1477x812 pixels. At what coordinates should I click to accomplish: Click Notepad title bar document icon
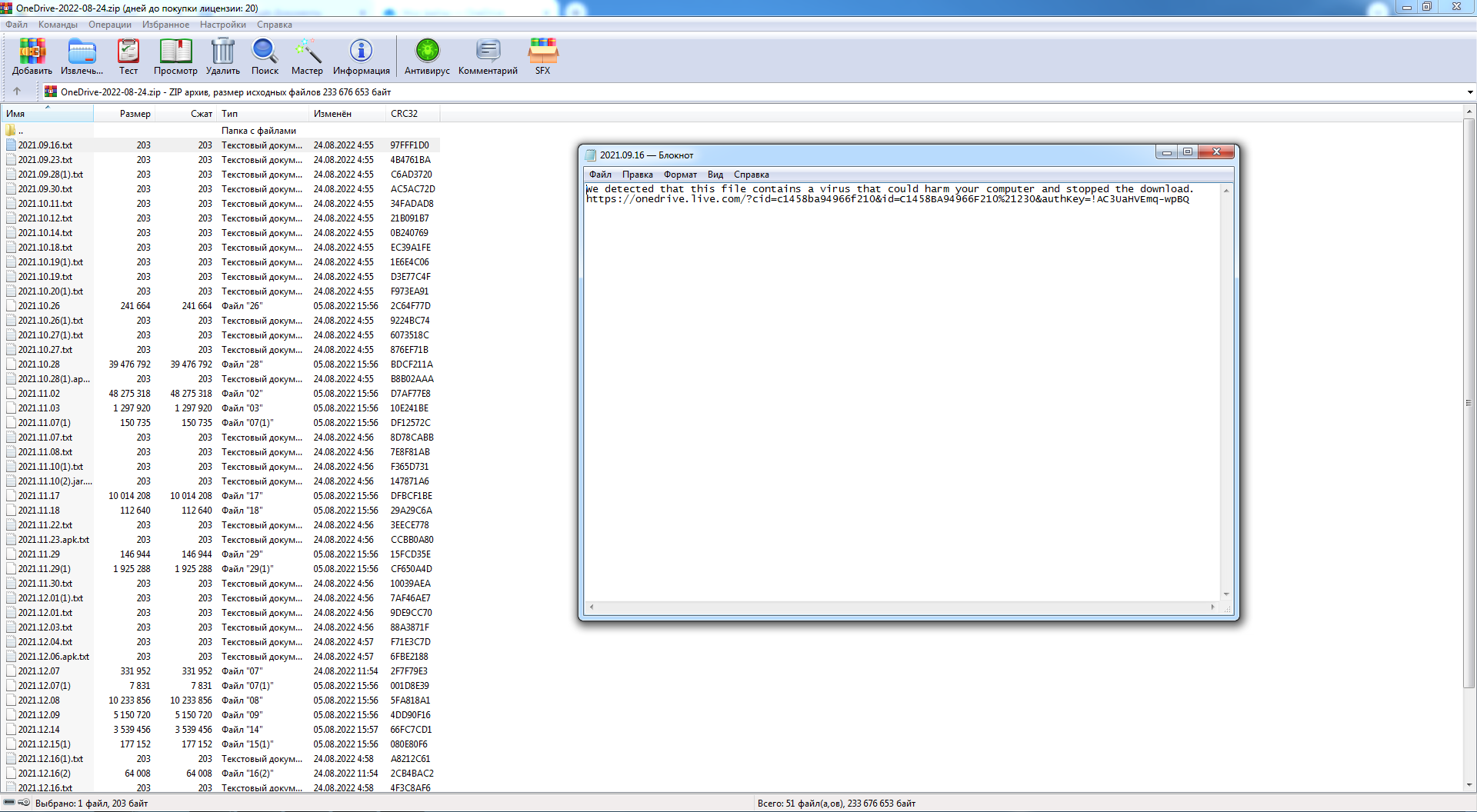591,155
